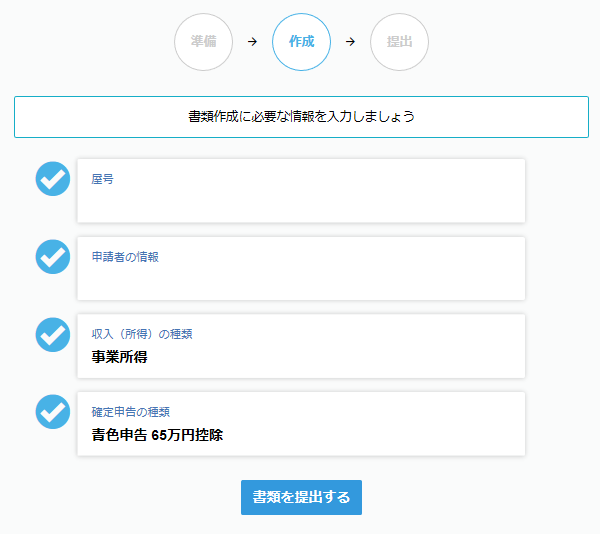Viewport: 600px width, 534px height.
Task: Open the 申請者の情報 card
Action: pyautogui.click(x=301, y=269)
